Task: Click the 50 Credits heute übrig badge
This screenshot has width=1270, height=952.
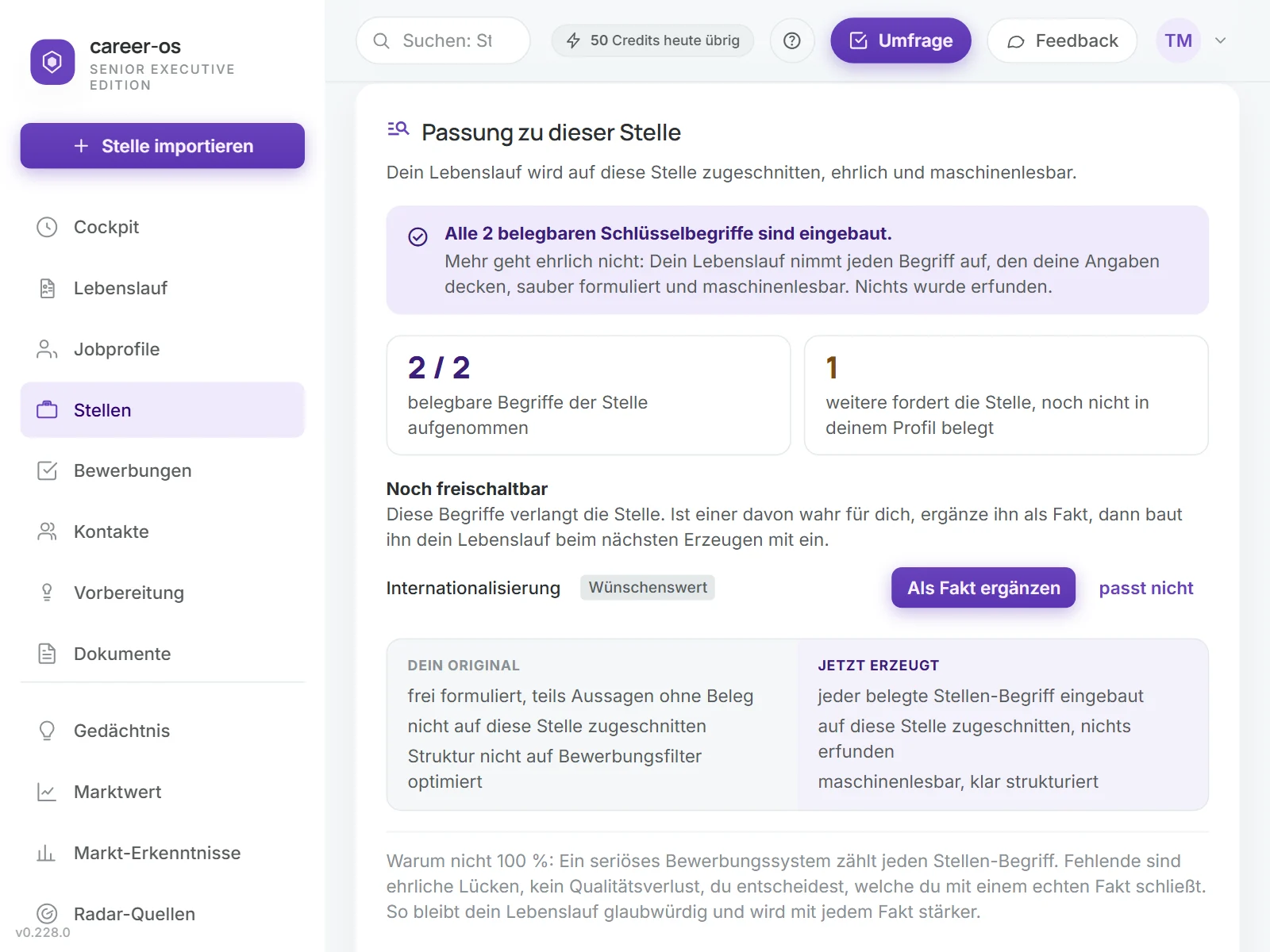Action: 652,40
